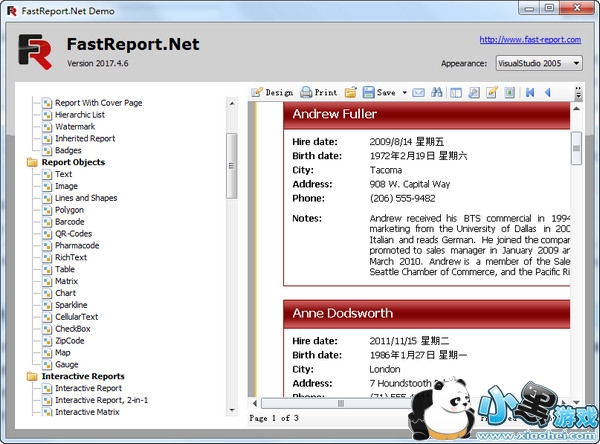Open Find with the binoculars icon
Image resolution: width=600 pixels, height=444 pixels.
coord(437,93)
